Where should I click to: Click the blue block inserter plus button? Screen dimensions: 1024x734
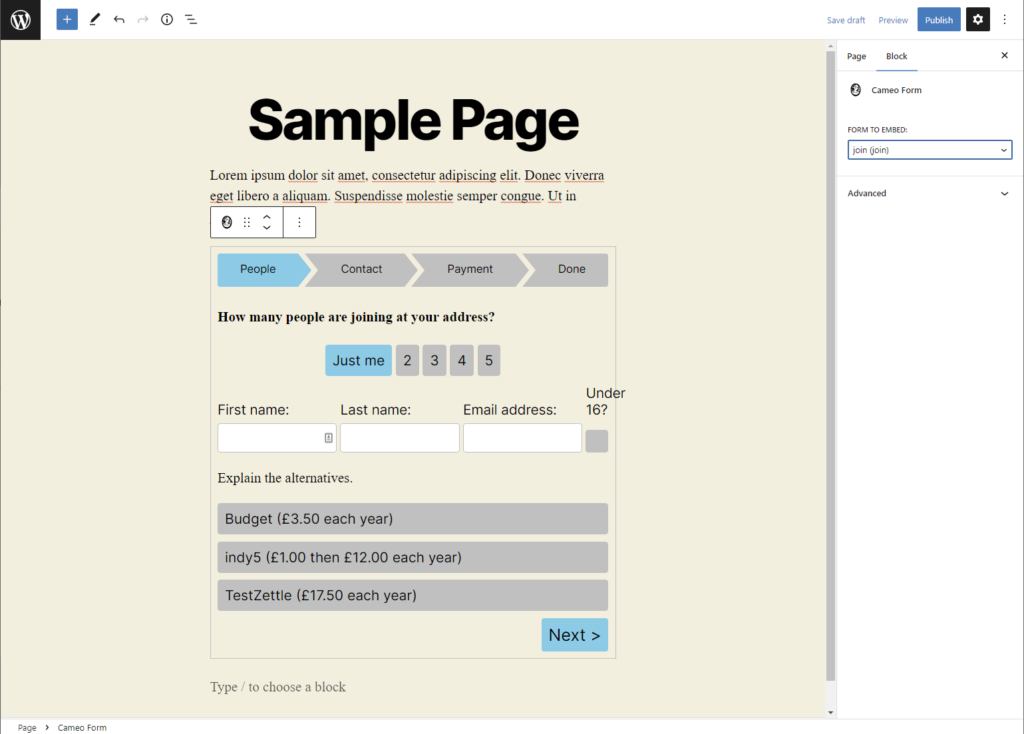[67, 20]
